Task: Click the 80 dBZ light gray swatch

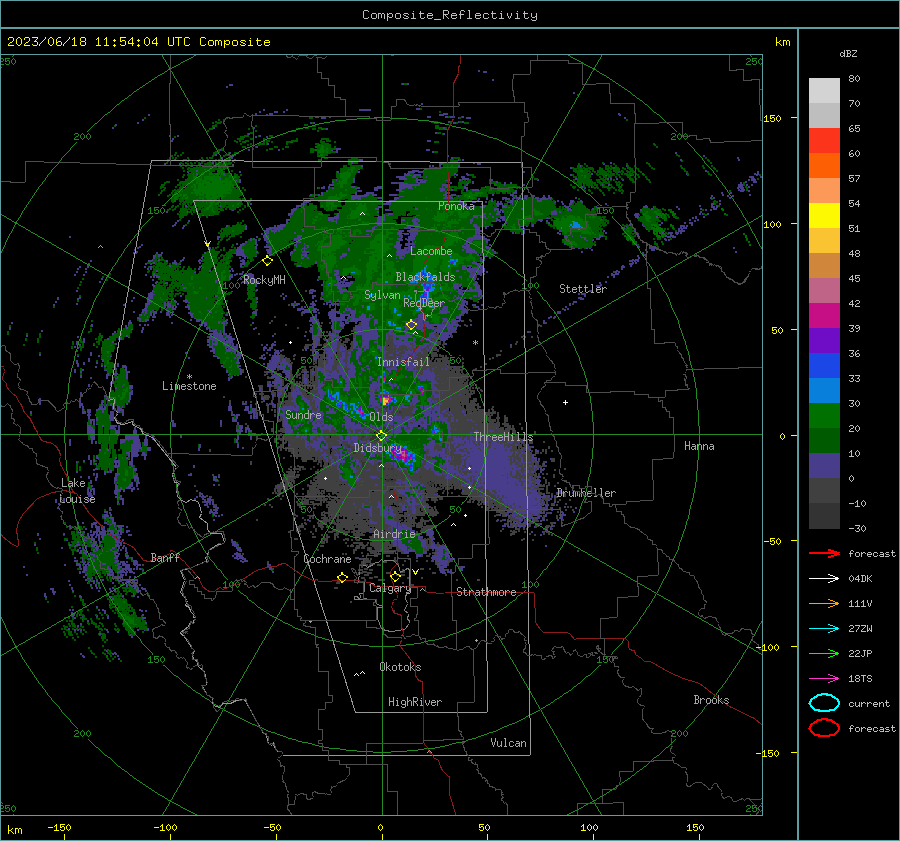Action: [x=824, y=90]
